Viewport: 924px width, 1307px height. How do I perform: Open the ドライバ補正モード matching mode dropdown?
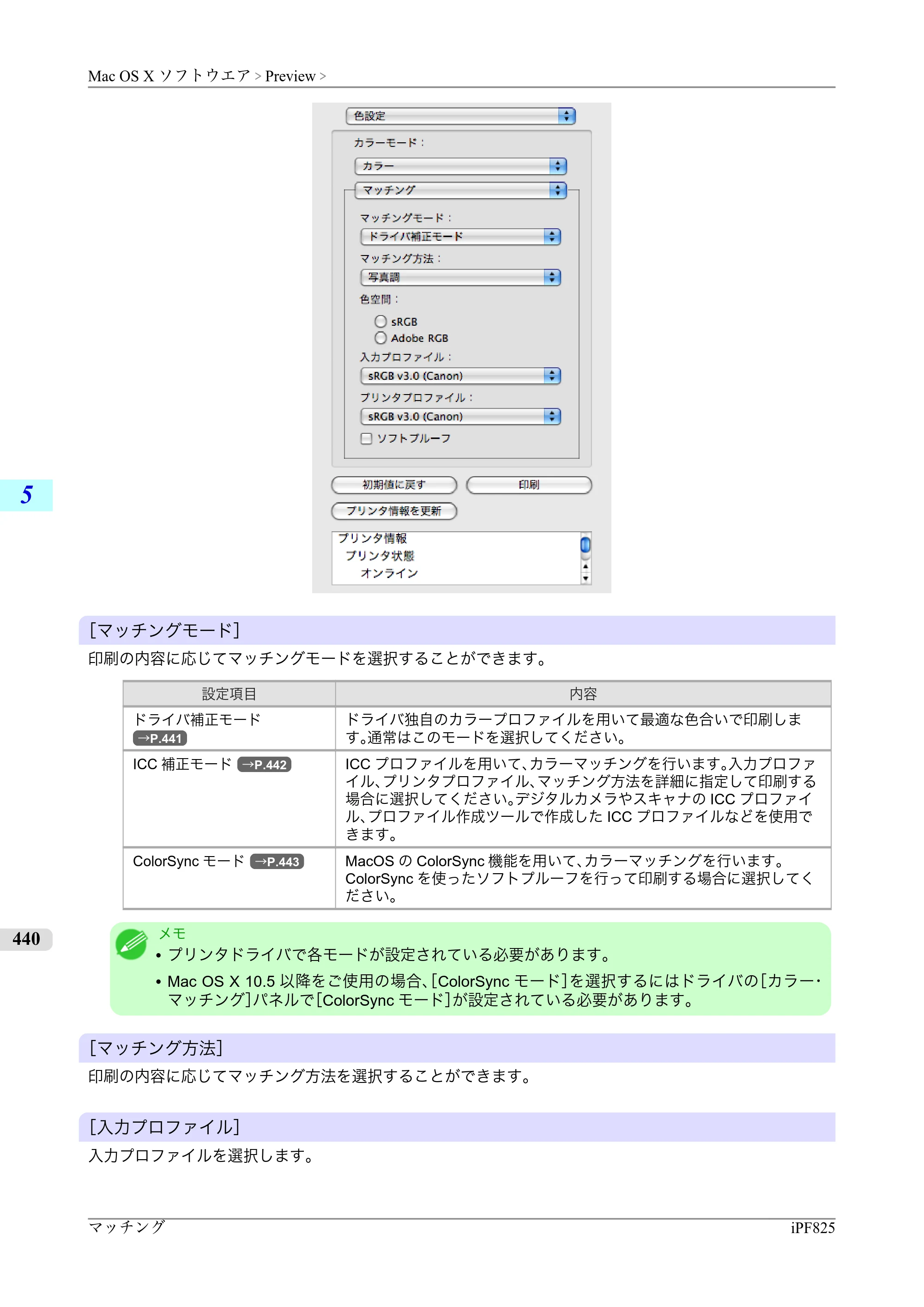coord(460,237)
